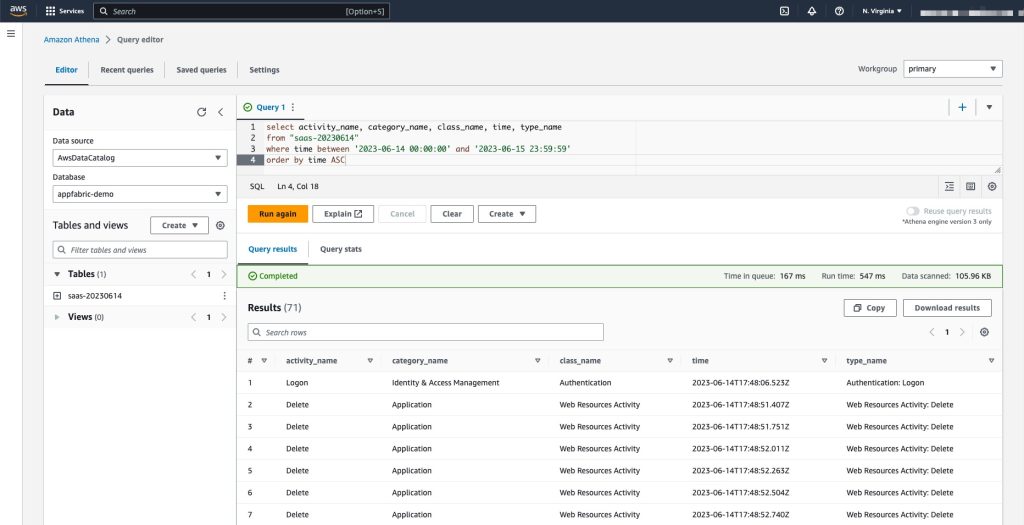Viewport: 1024px width, 525px height.
Task: Open Tables and views settings gear
Action: coord(220,225)
